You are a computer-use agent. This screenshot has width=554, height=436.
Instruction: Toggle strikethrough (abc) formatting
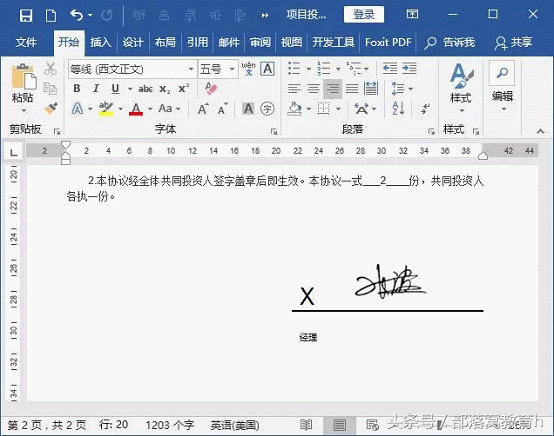point(145,89)
